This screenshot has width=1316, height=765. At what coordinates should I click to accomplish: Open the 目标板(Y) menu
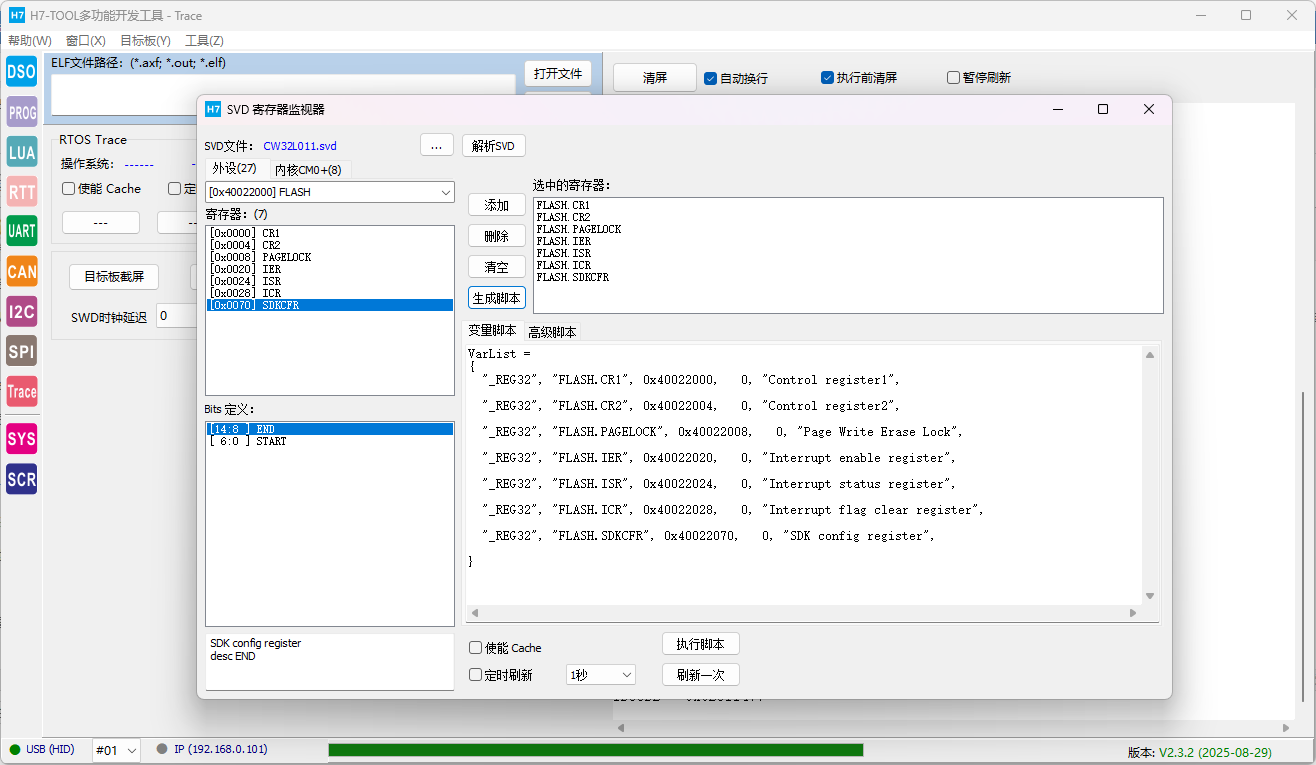(x=145, y=41)
